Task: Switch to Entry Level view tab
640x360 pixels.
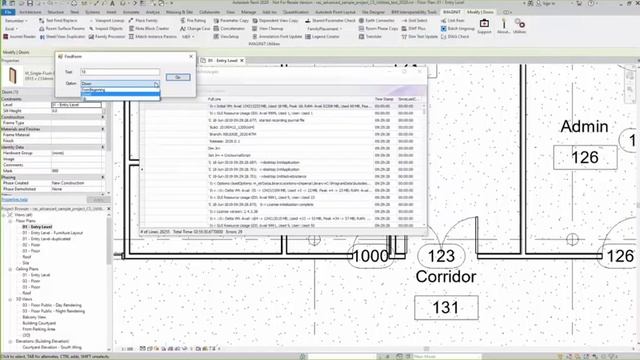Action: click(223, 60)
